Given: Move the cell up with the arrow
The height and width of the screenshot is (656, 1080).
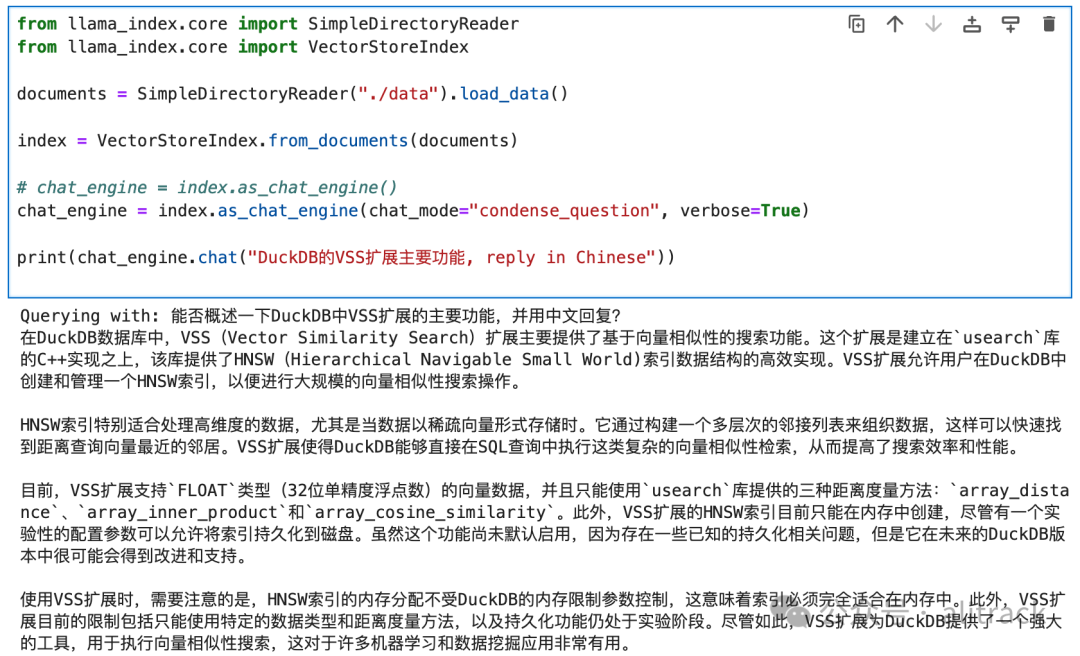Looking at the screenshot, I should pos(895,24).
